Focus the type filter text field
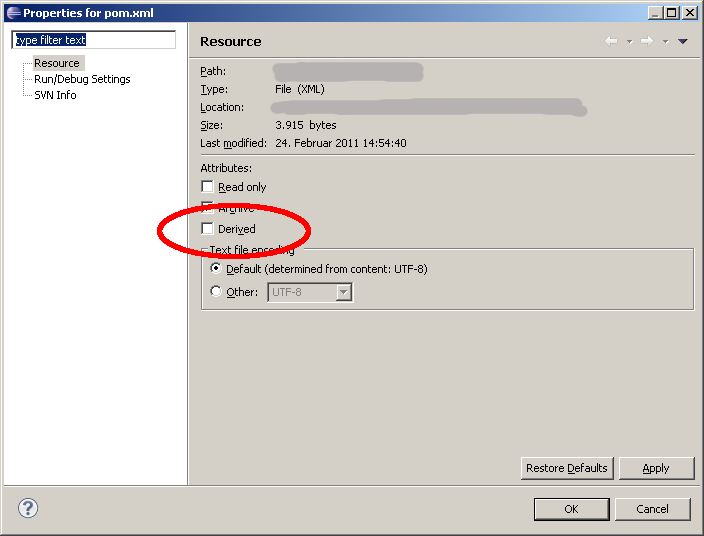704x536 pixels. click(x=93, y=40)
